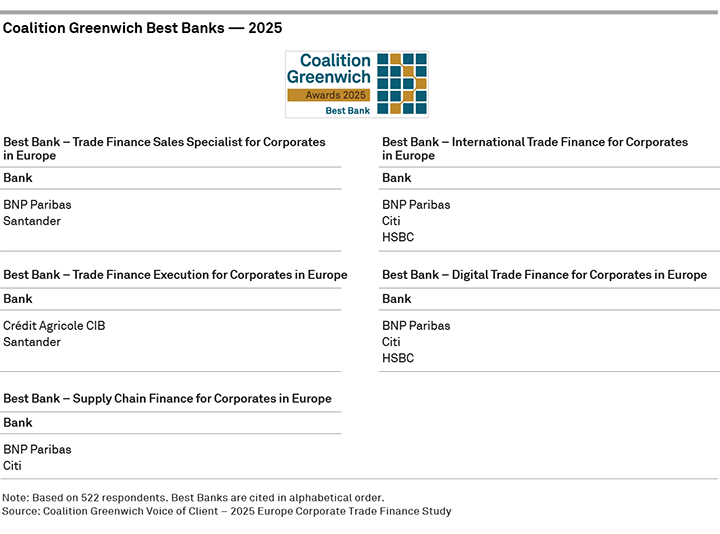Select BNP Paribas under International Trade Finance
Screen dimensions: 720x534
(416, 205)
